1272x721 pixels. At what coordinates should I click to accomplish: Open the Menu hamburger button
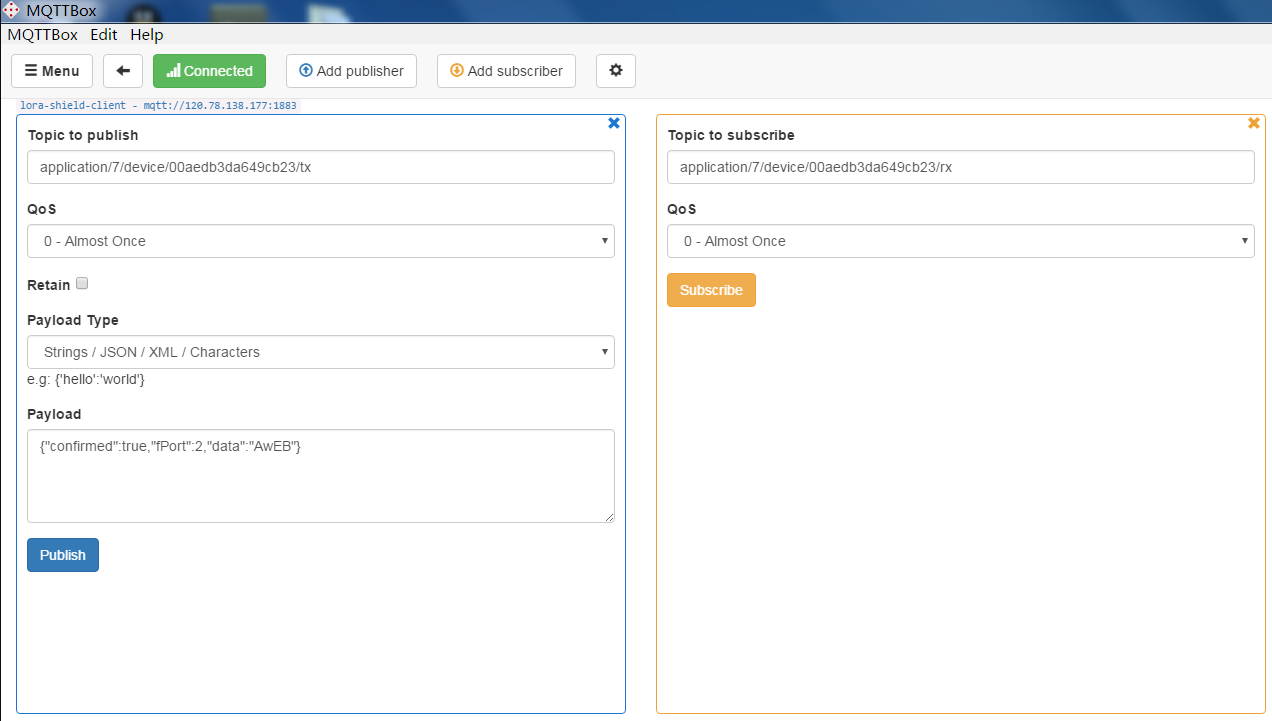coord(52,71)
